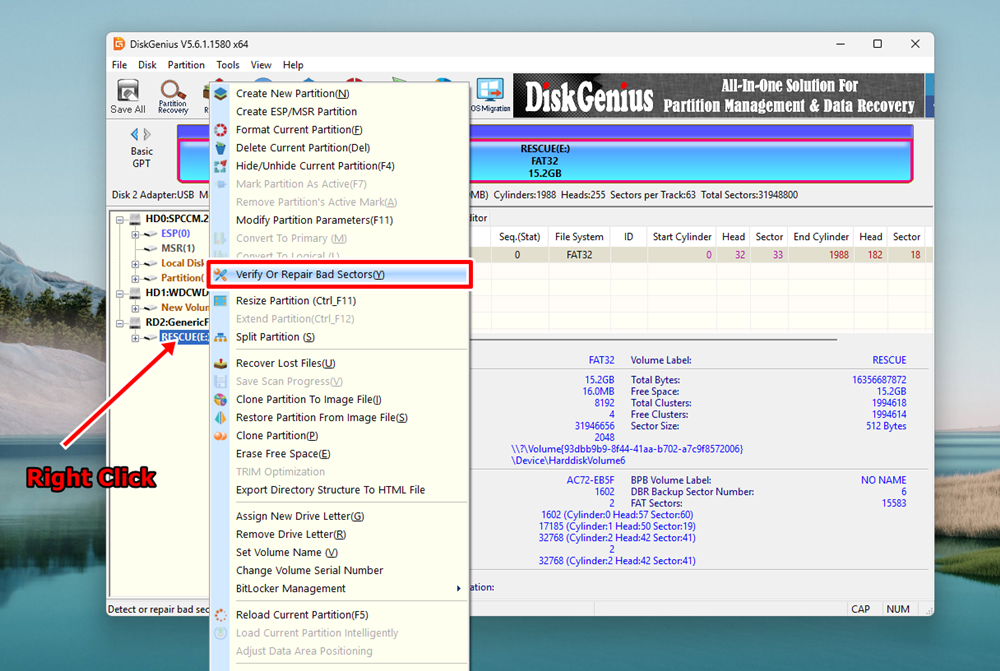Click the NUM indicator in the status bar
The image size is (1000, 671).
point(898,609)
